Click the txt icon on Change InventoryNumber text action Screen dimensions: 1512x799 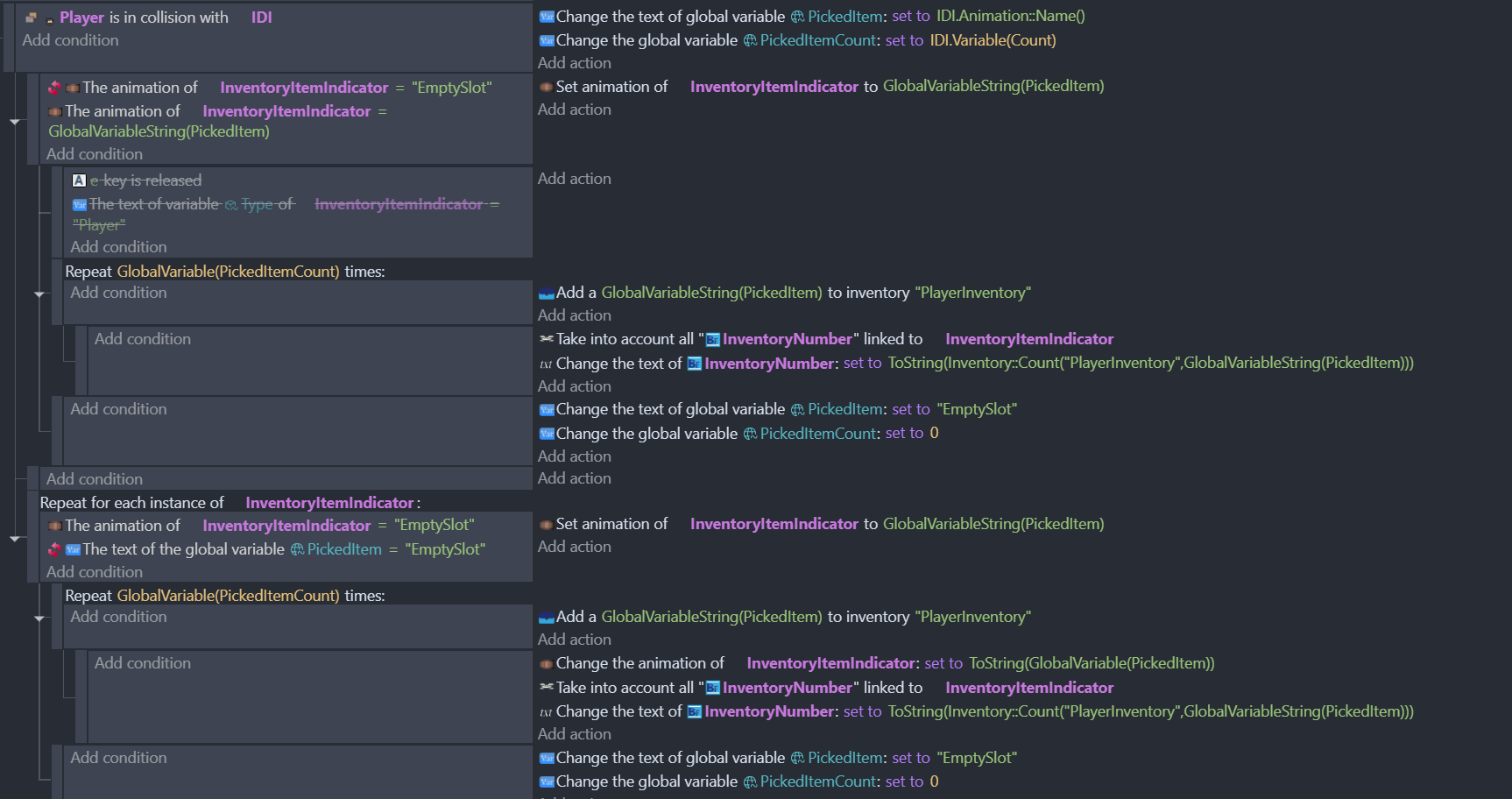[x=545, y=363]
